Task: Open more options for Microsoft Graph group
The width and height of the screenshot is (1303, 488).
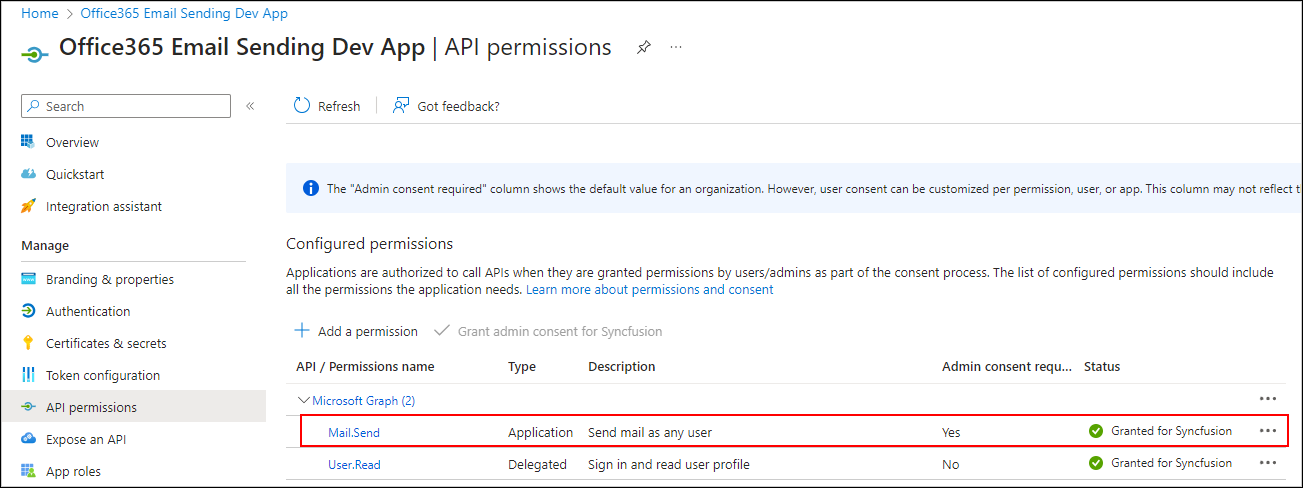Action: click(x=1268, y=399)
